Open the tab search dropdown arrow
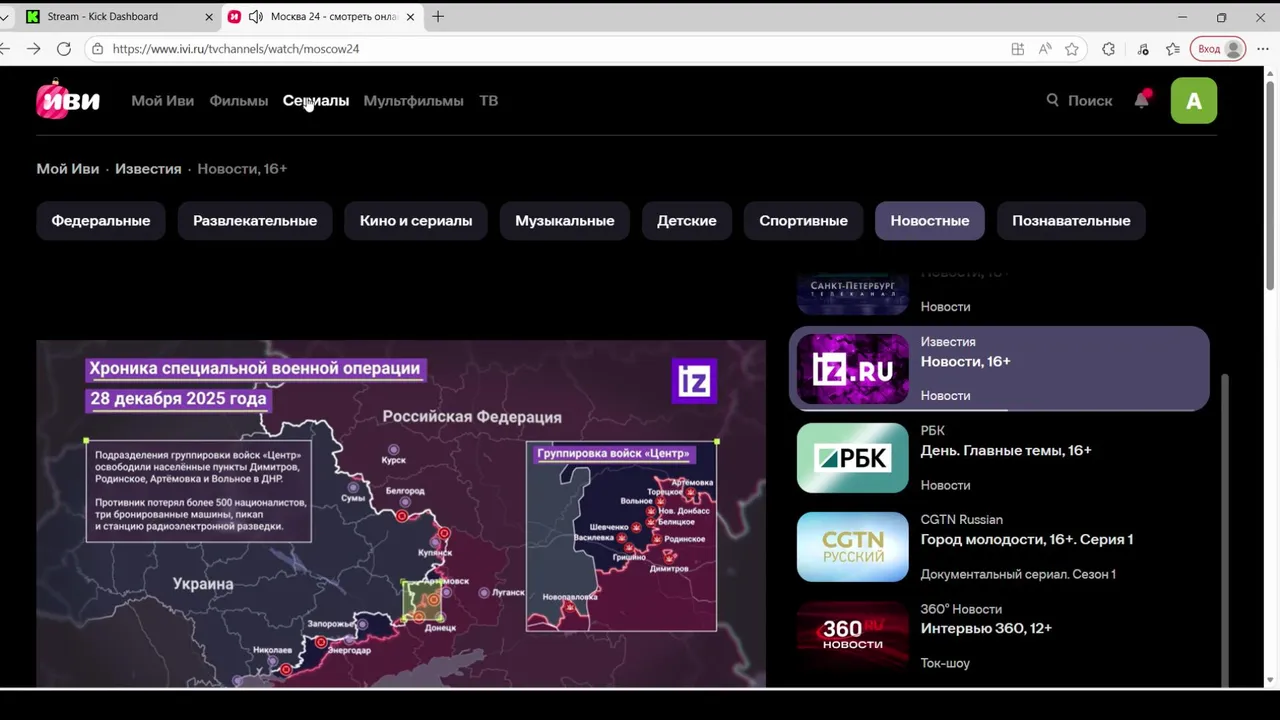Screen dimensions: 1280x720 (x=5, y=16)
